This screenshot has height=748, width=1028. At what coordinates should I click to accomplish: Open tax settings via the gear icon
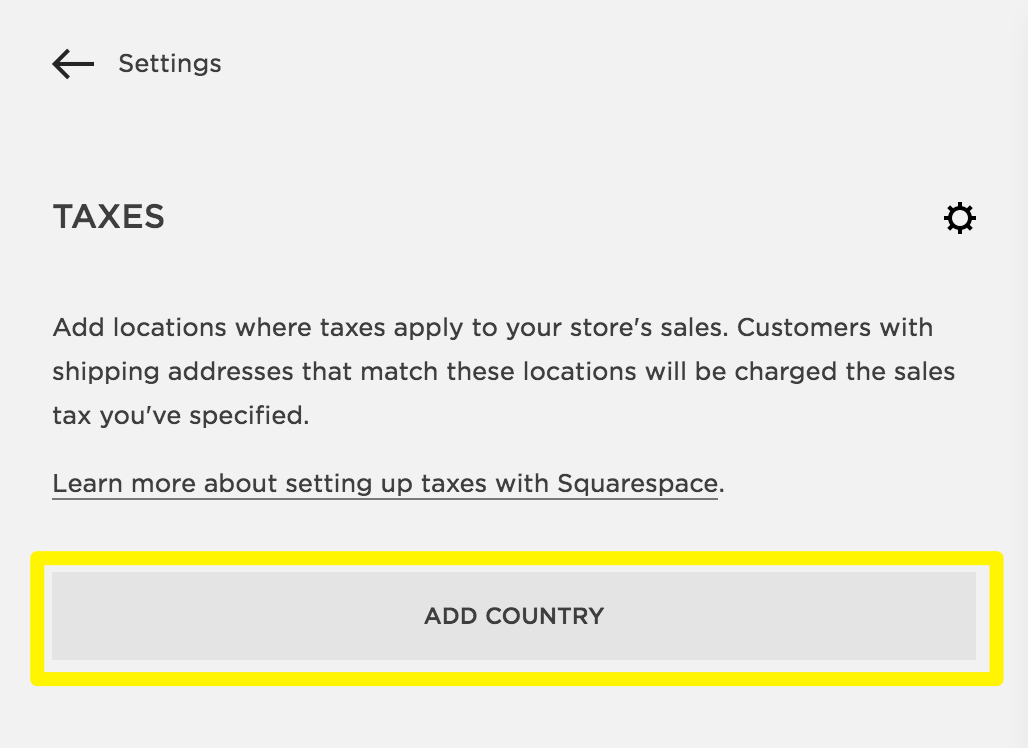pos(960,218)
